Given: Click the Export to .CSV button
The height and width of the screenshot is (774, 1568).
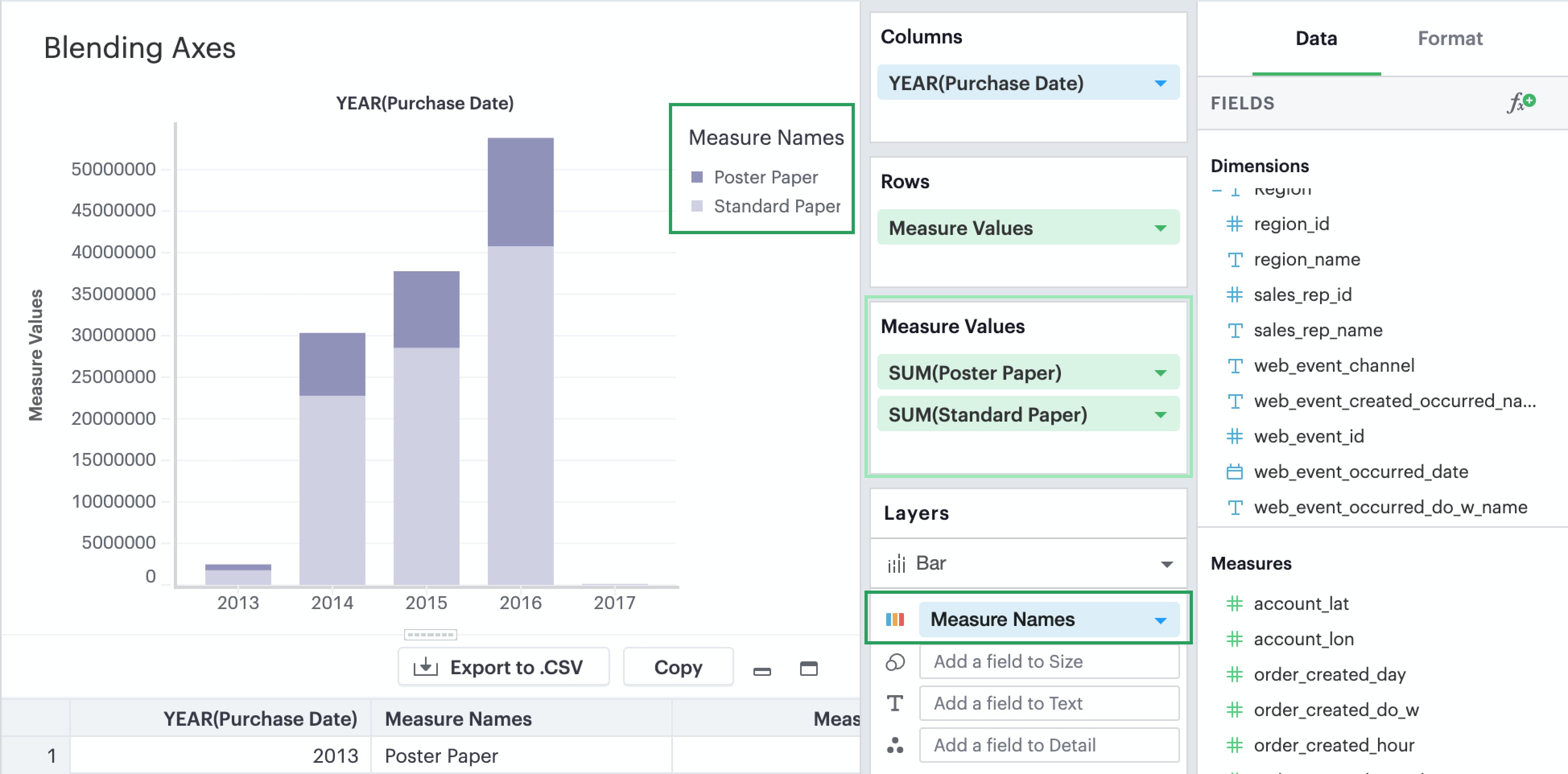Looking at the screenshot, I should pos(503,667).
